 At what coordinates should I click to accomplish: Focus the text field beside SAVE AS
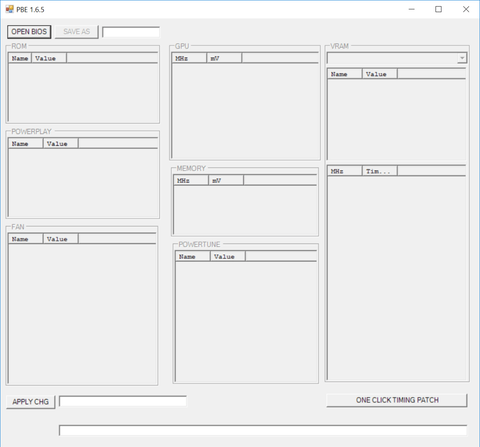131,32
